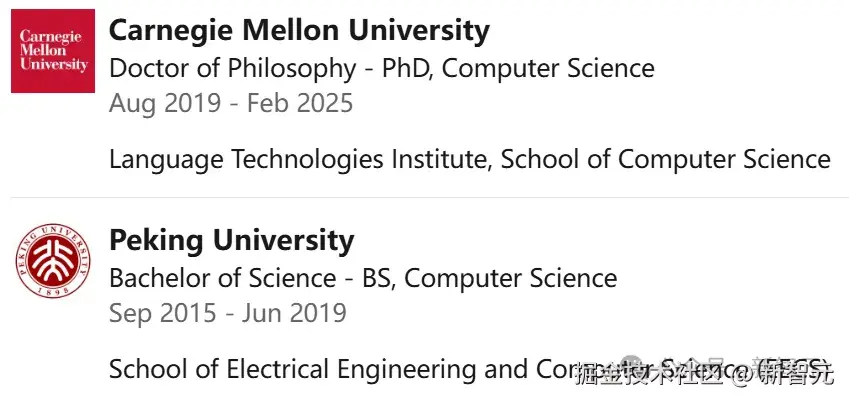This screenshot has width=849, height=402.
Task: Click School of Computer Science in CMU description
Action: 665,160
